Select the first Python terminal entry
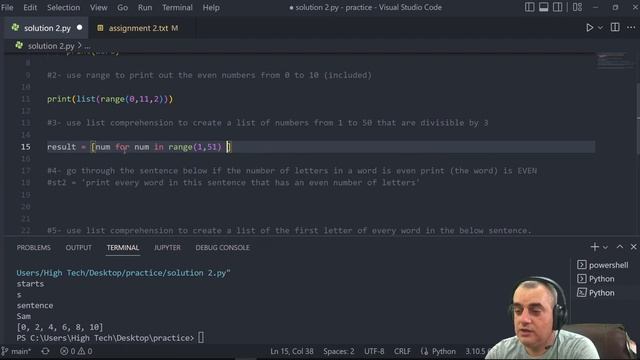The width and height of the screenshot is (640, 360). [596, 279]
